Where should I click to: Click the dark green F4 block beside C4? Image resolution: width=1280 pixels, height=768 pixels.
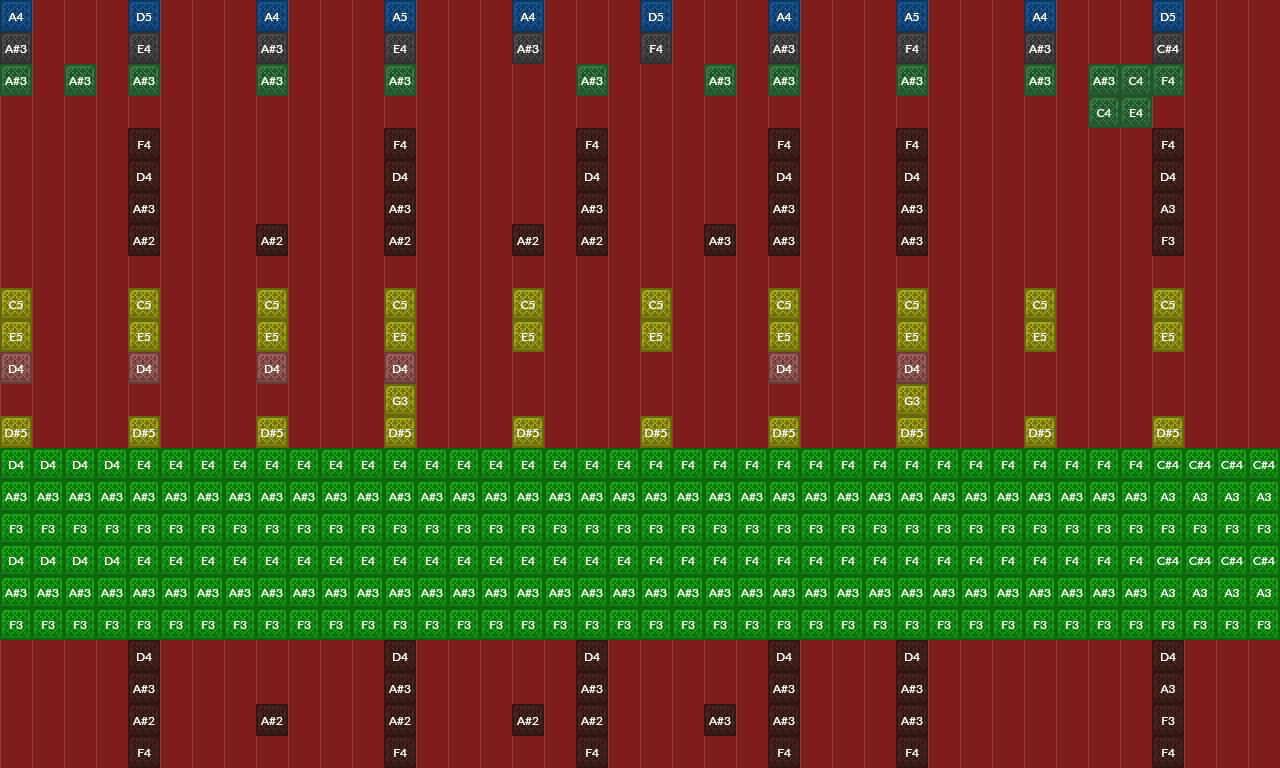point(1168,81)
